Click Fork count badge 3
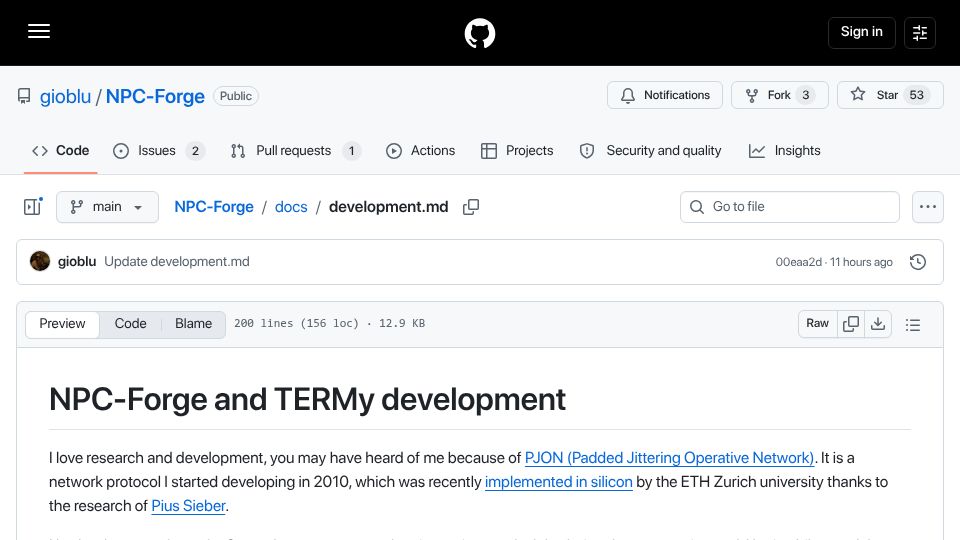 pyautogui.click(x=806, y=95)
